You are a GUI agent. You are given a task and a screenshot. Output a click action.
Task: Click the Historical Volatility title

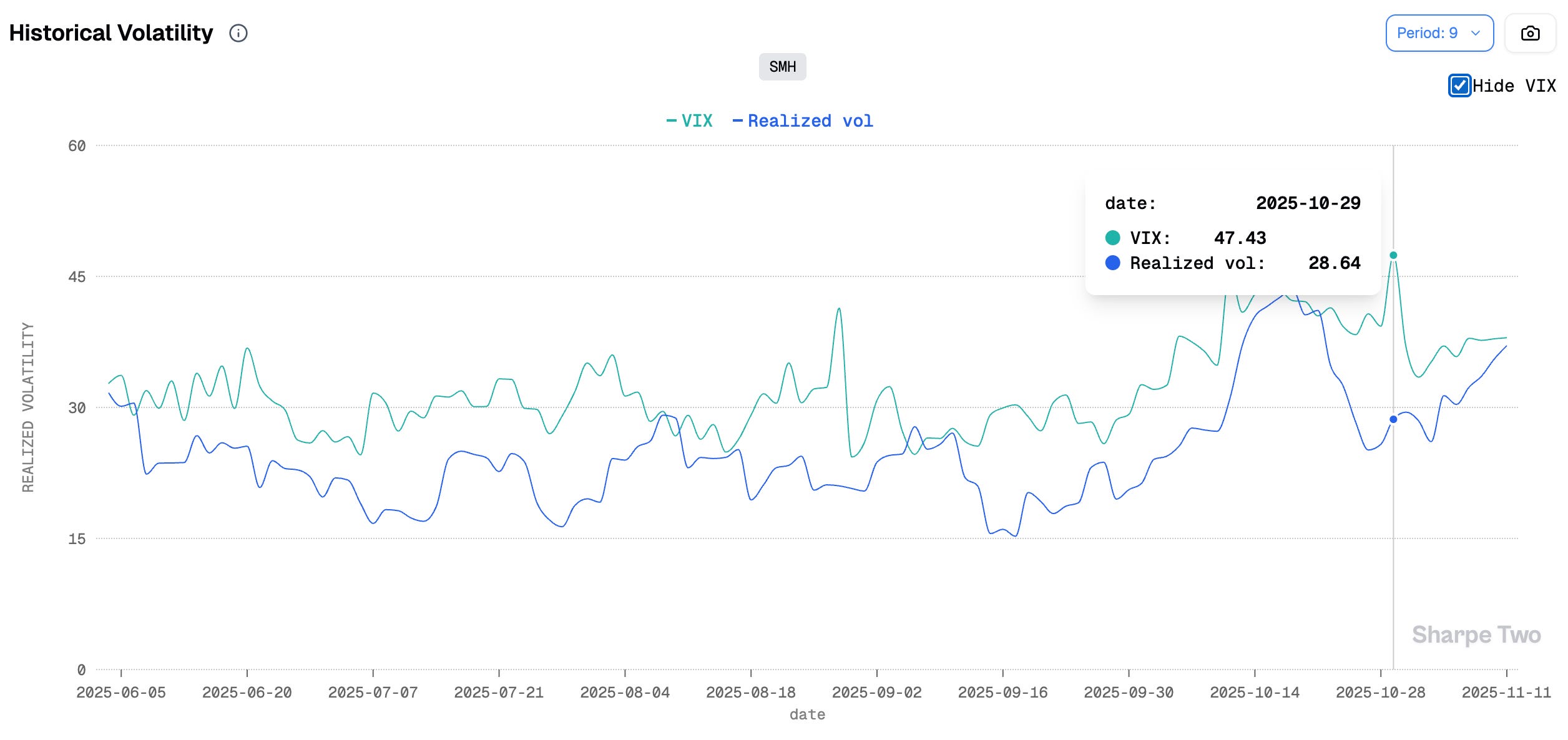point(111,33)
